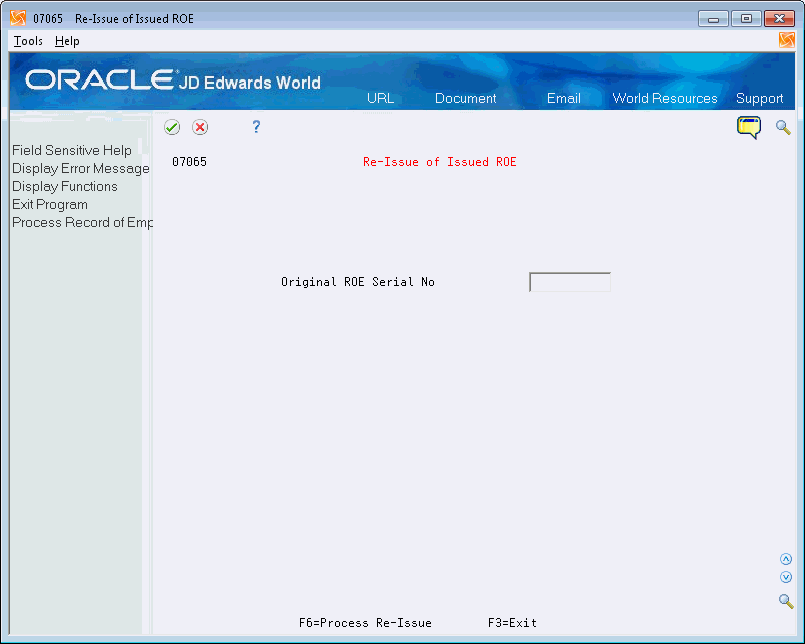Click the application icon in title bar
805x644 pixels.
18,18
